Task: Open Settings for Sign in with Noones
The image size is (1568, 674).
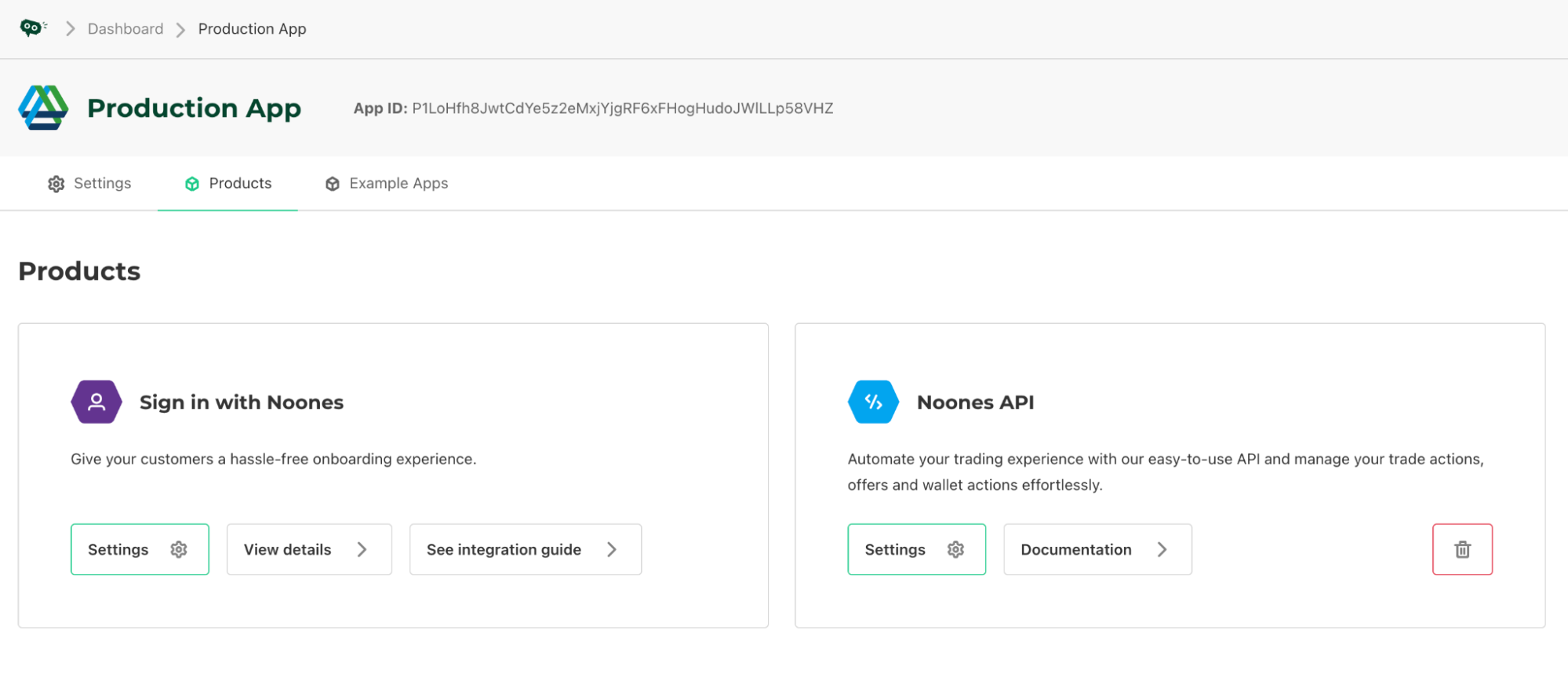Action: (140, 549)
